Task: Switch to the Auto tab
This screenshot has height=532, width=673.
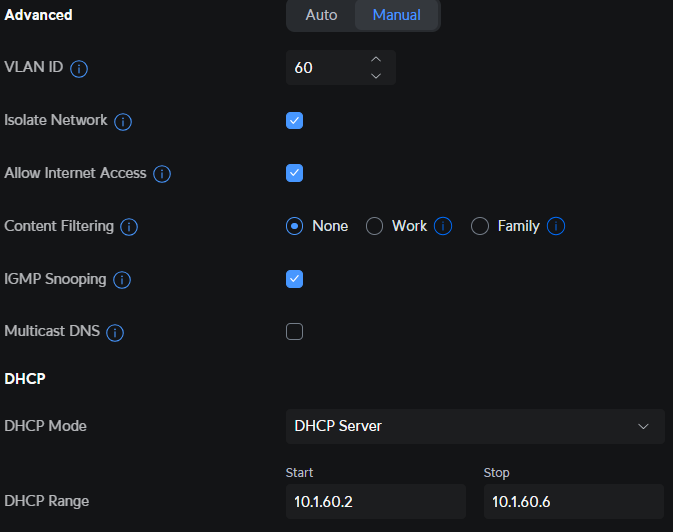Action: coord(321,15)
